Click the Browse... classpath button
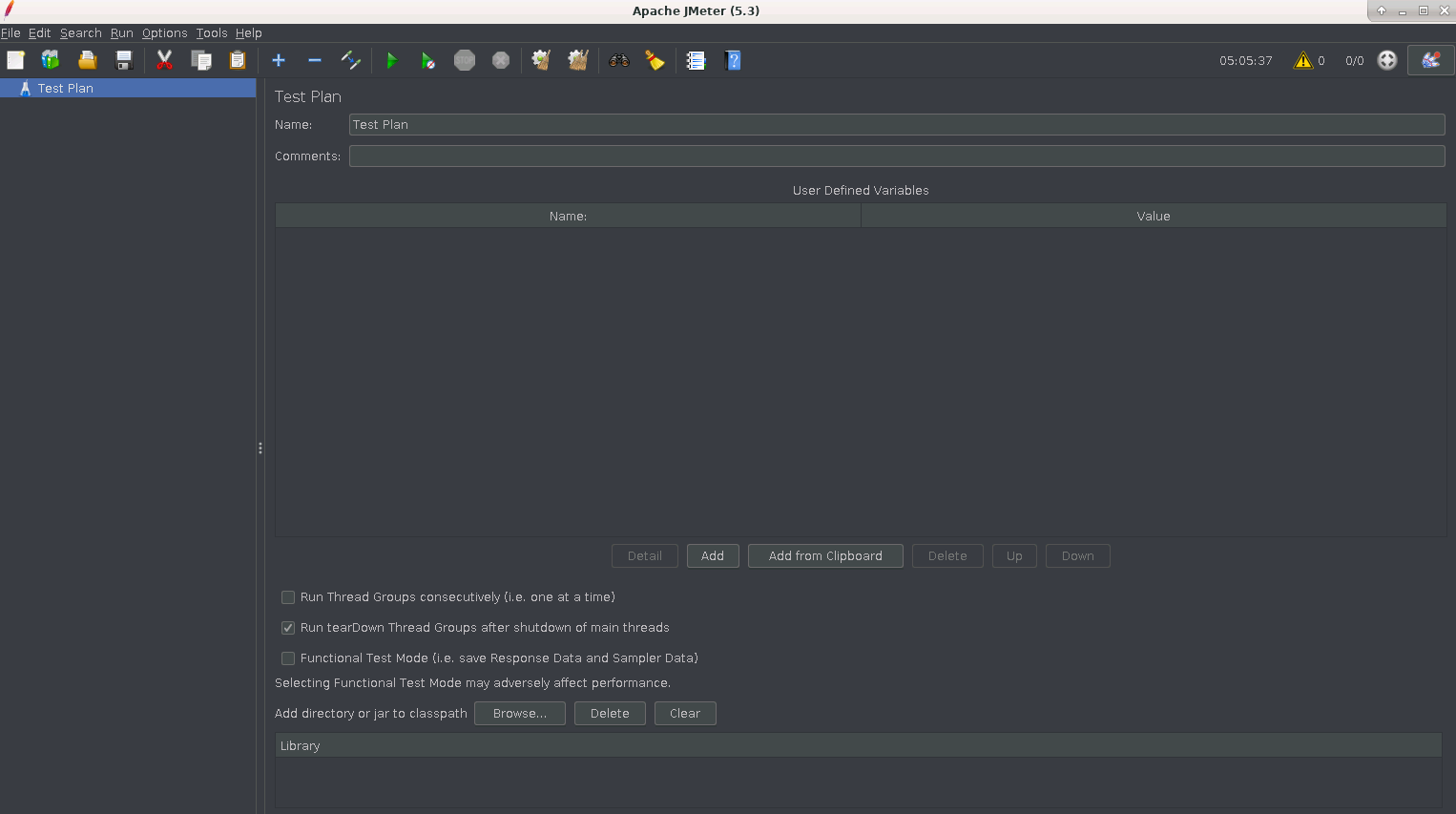 point(520,714)
